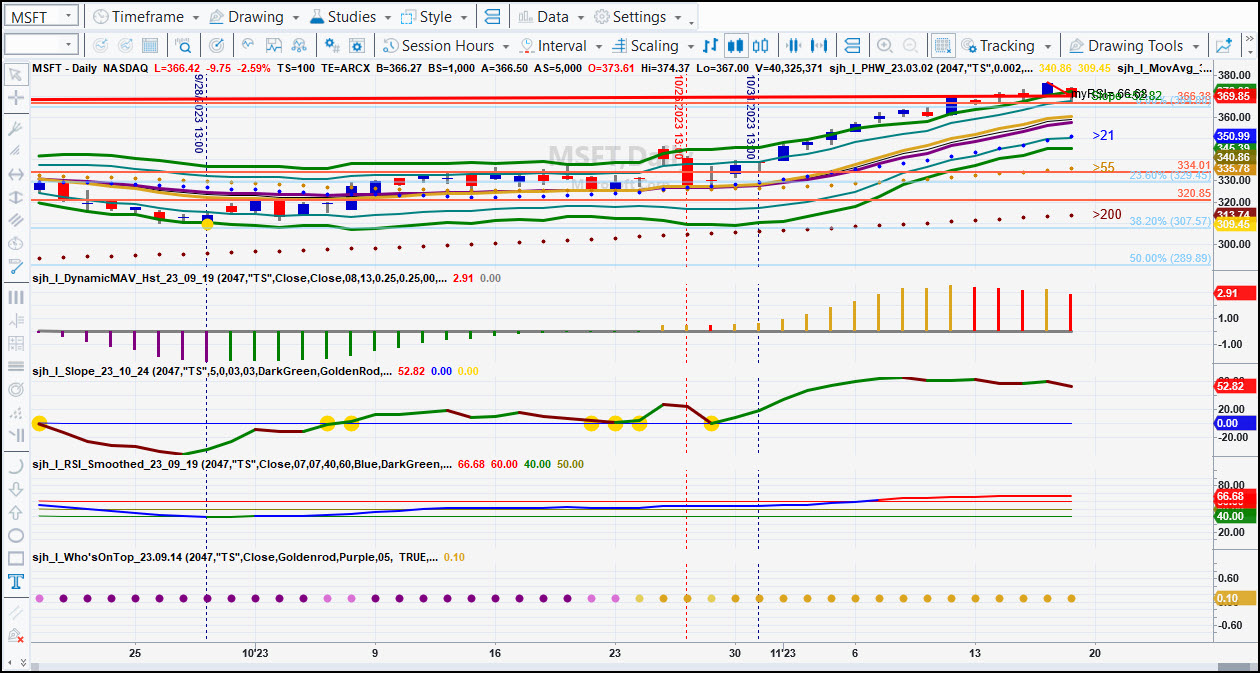Viewport: 1260px width, 673px height.
Task: Pick the up arrow drawing tool
Action: pos(16,512)
